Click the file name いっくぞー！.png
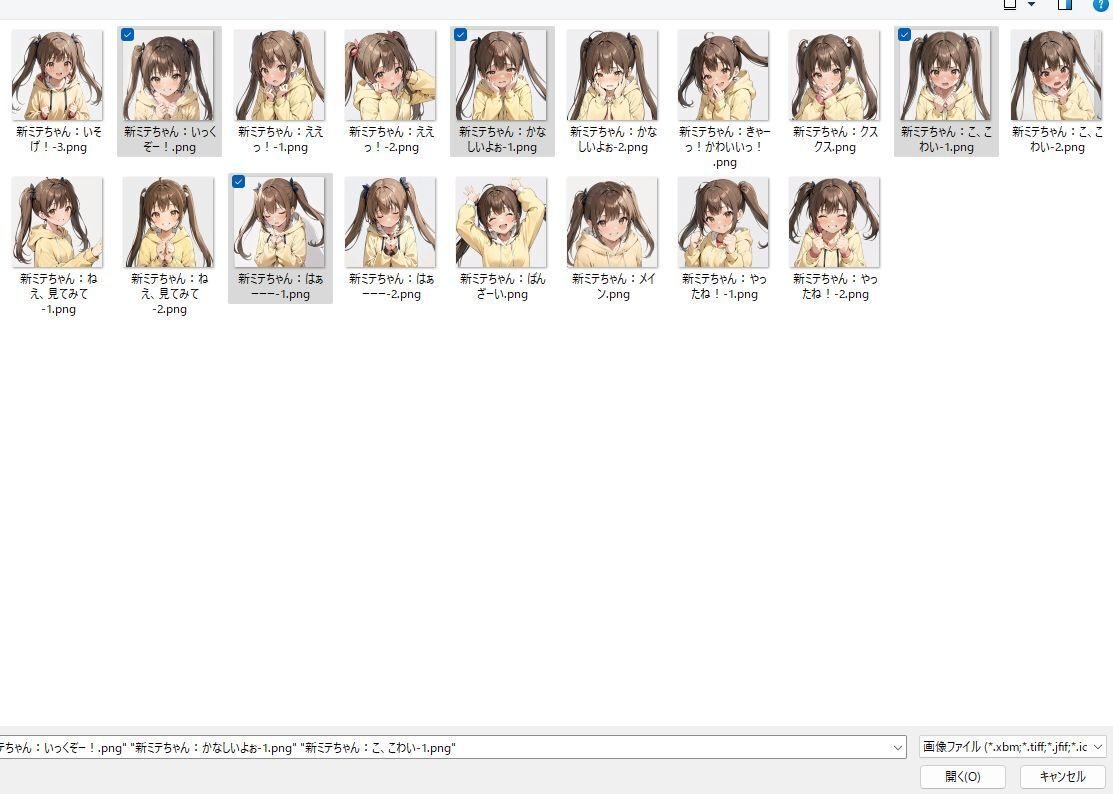The image size is (1113, 794). pos(169,139)
